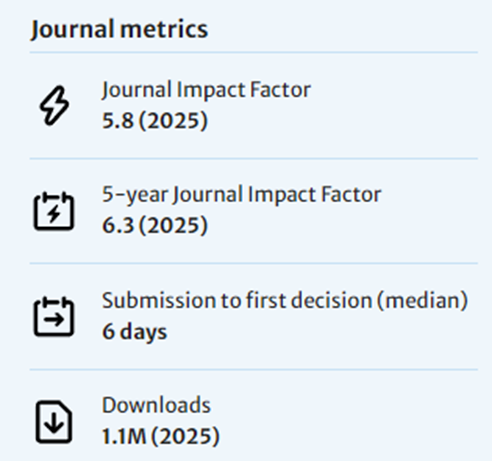This screenshot has width=492, height=461.
Task: Click the 5-year Journal Impact Factor label
Action: [x=242, y=195]
